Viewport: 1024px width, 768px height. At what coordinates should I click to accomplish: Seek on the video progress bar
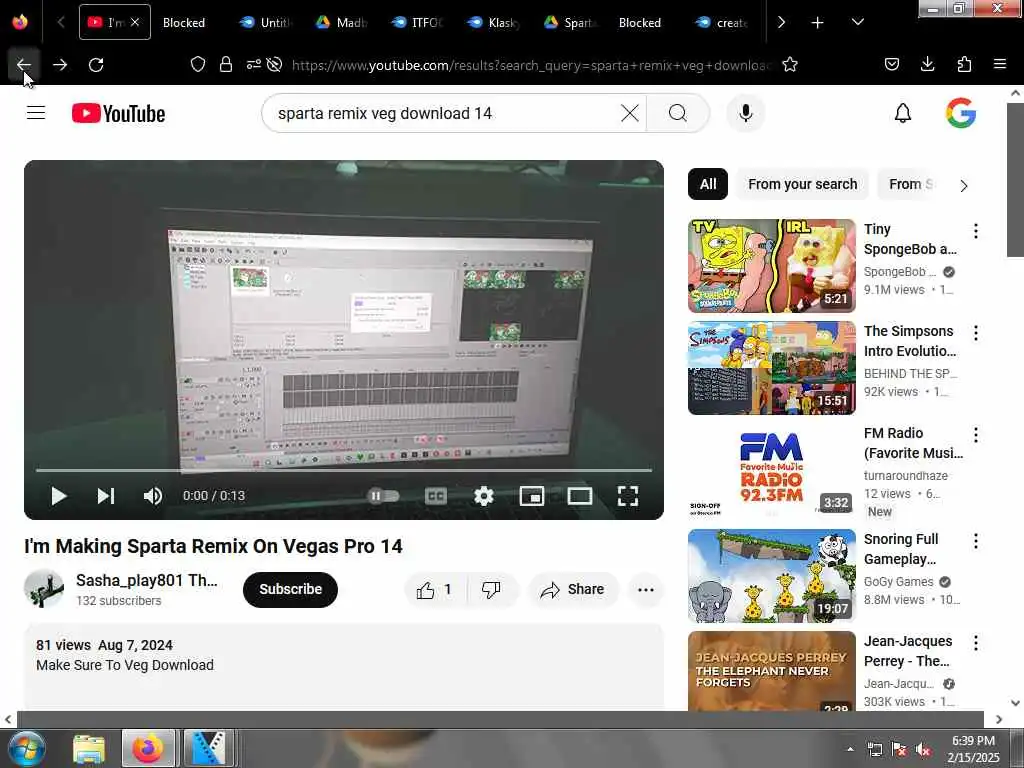[x=344, y=470]
